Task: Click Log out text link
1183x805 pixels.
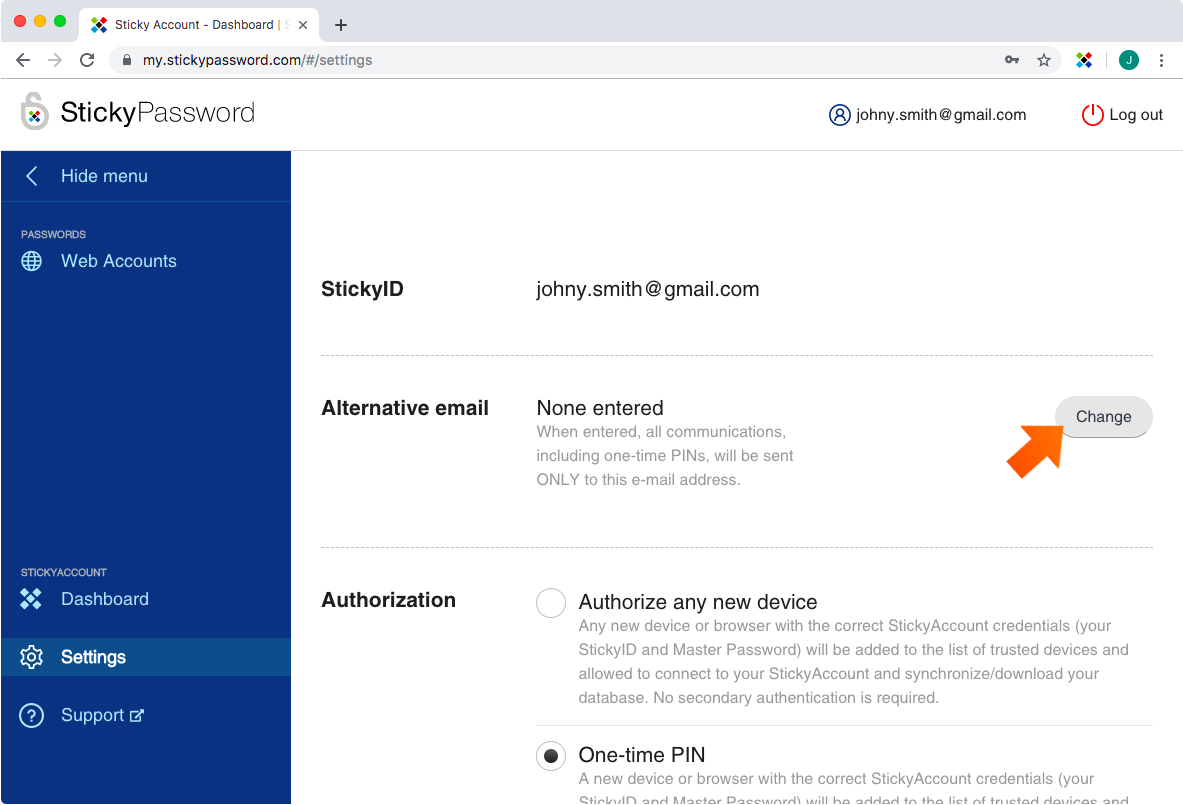Action: coord(1135,115)
